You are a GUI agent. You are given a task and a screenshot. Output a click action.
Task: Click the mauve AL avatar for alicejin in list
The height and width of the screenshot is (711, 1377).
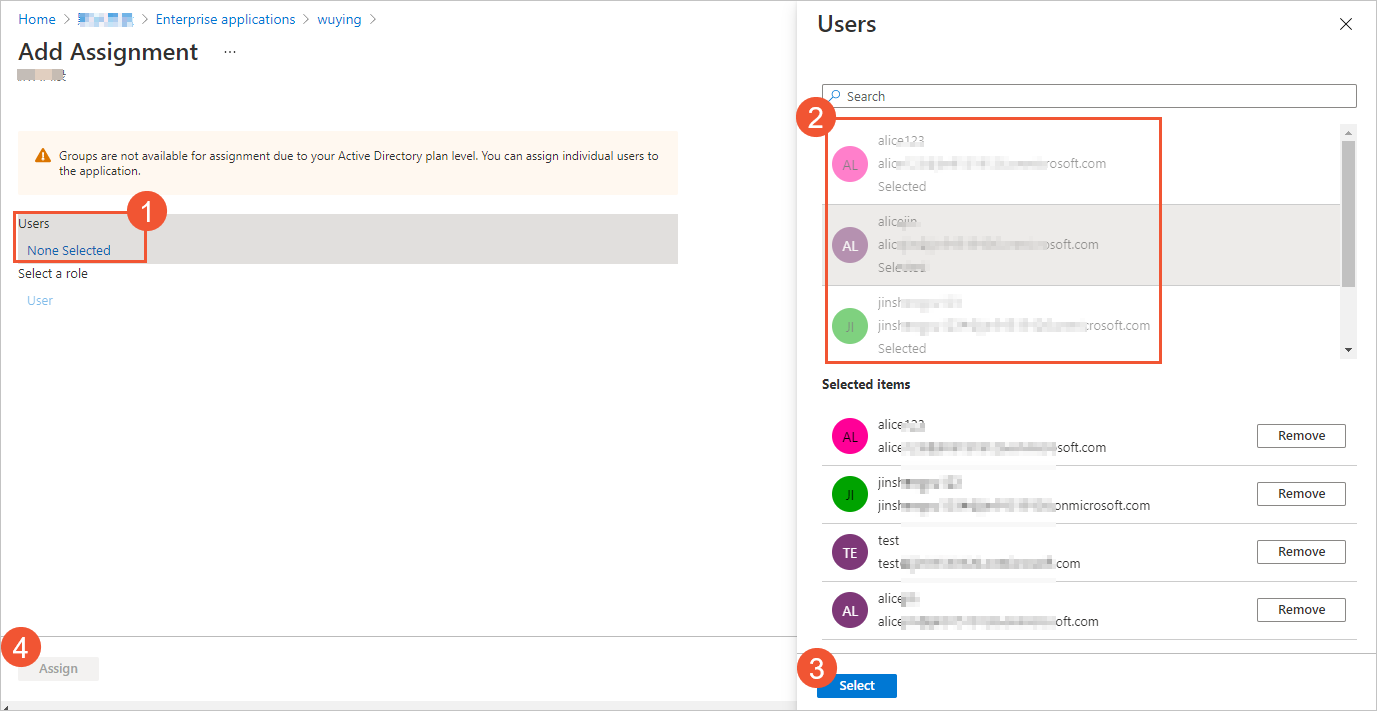click(x=850, y=245)
